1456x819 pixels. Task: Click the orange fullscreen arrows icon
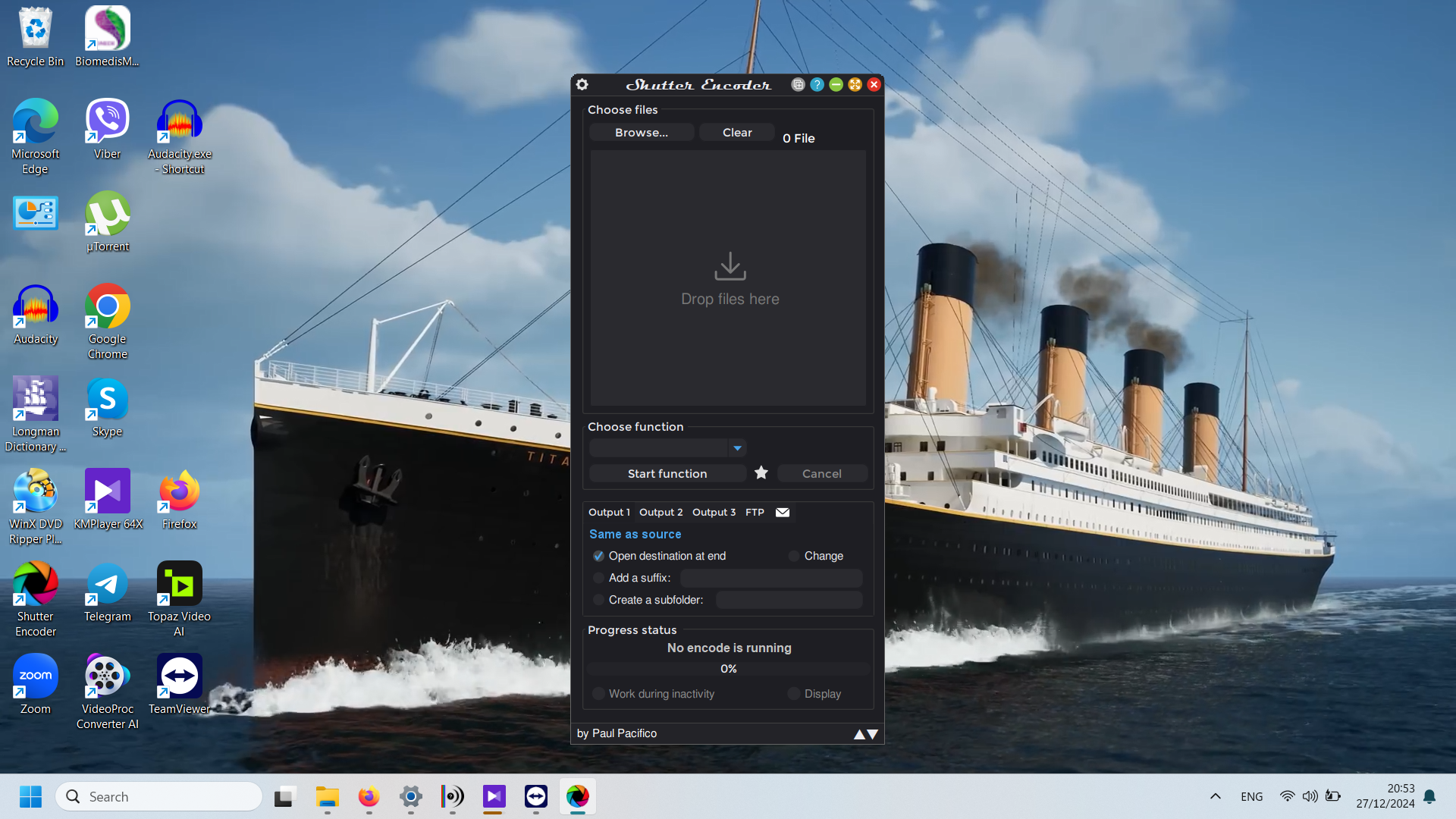pos(855,84)
